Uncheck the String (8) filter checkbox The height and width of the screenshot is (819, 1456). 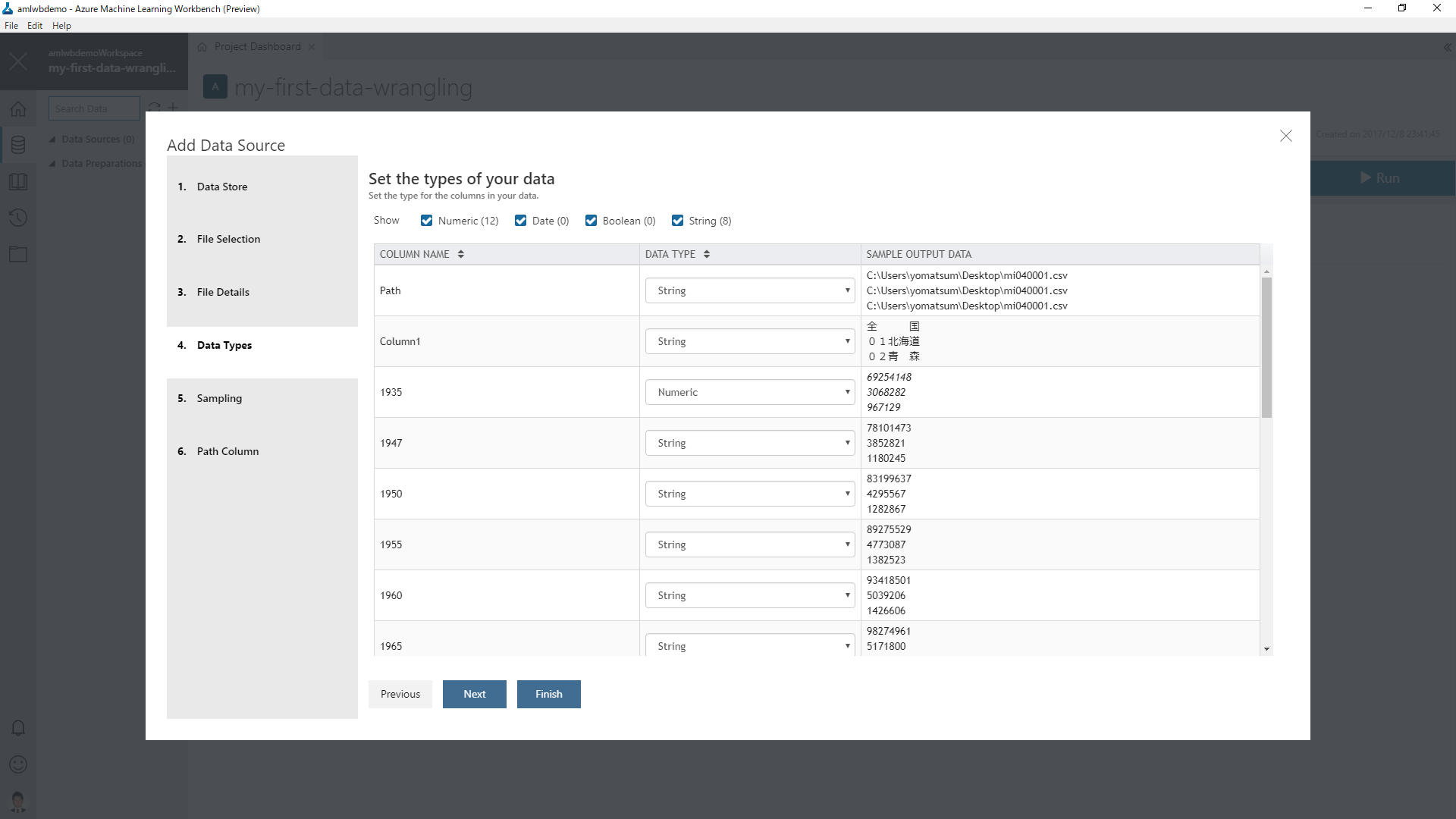pyautogui.click(x=678, y=221)
